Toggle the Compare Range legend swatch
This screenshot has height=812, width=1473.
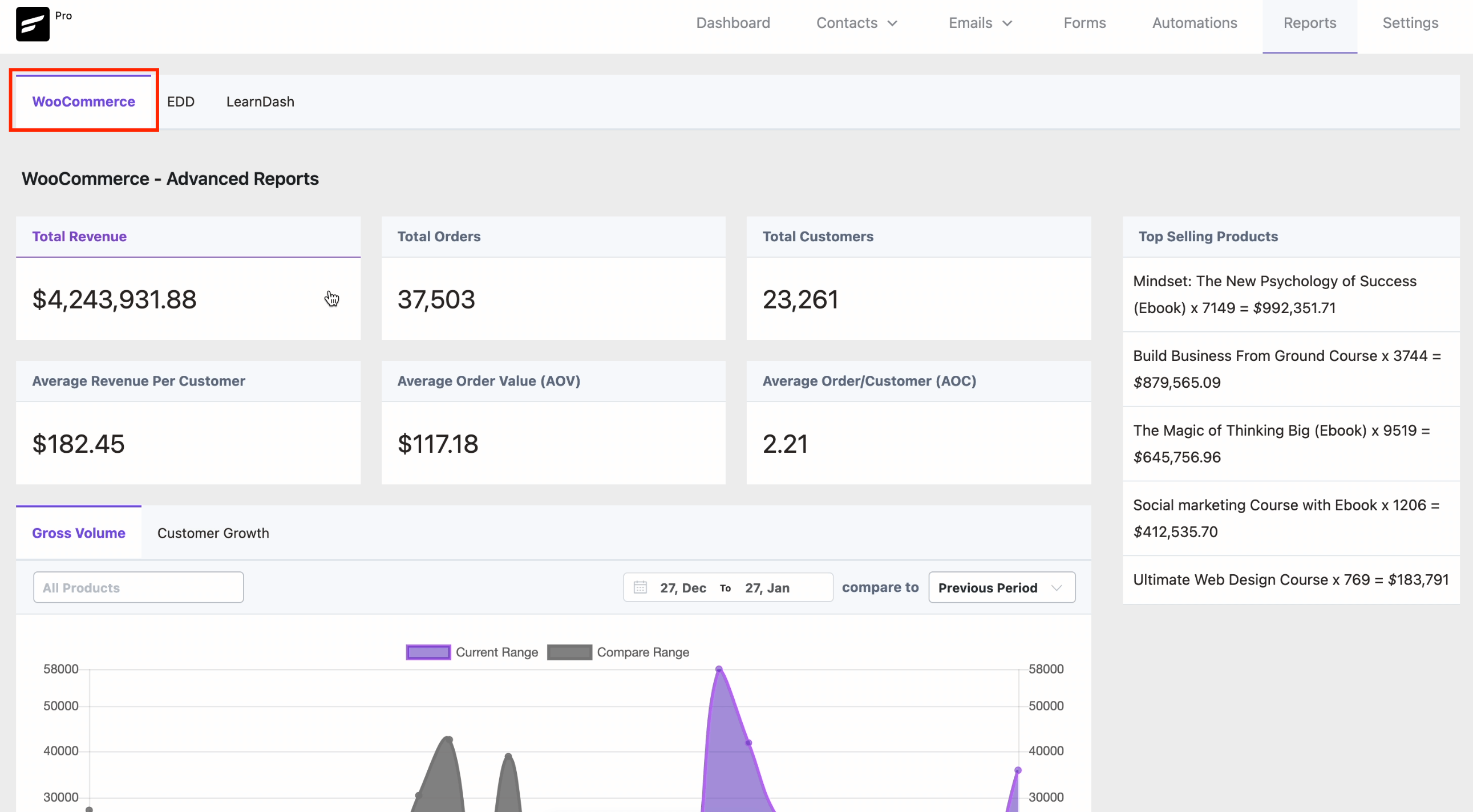tap(569, 652)
